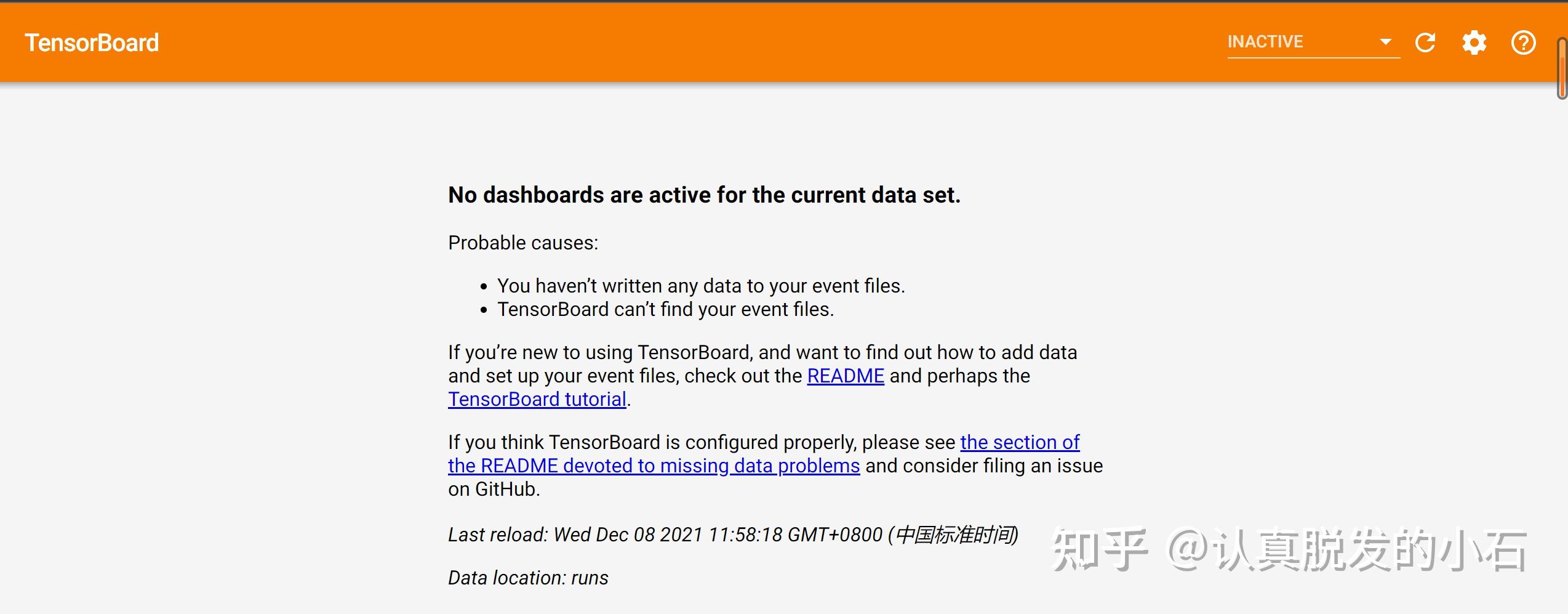Click the "can't find your event files" bullet
The image size is (1568, 614).
coord(665,309)
